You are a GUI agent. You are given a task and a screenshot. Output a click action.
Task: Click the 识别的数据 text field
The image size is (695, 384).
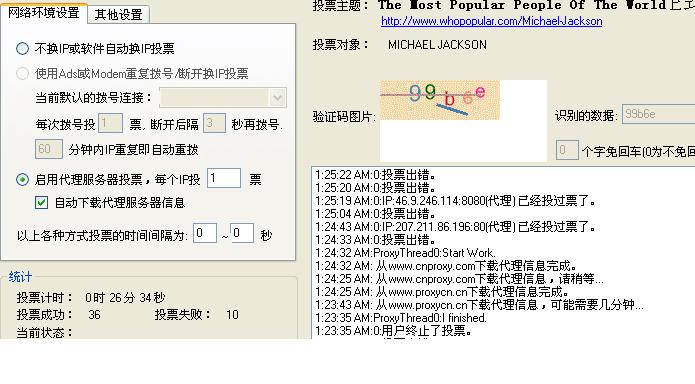[659, 114]
